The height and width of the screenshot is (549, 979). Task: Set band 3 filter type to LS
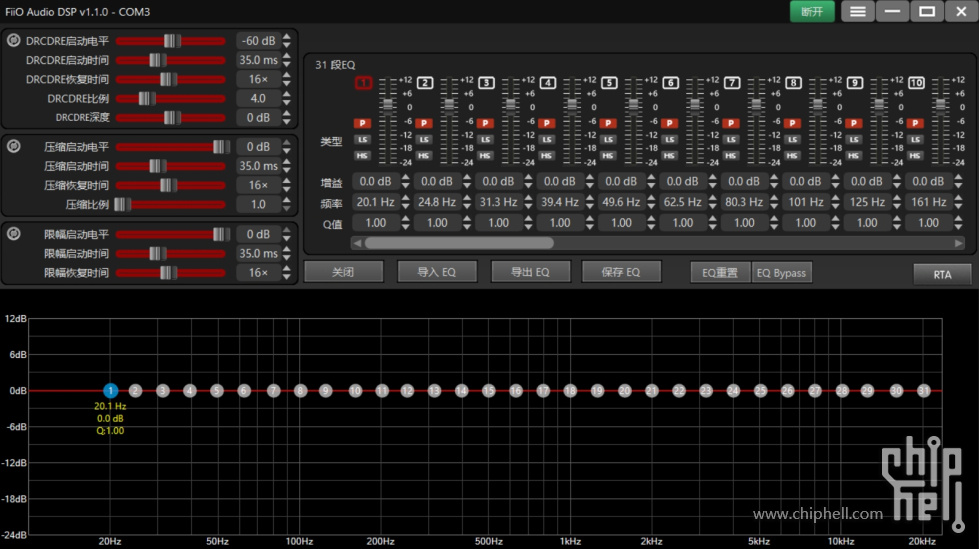tap(485, 139)
